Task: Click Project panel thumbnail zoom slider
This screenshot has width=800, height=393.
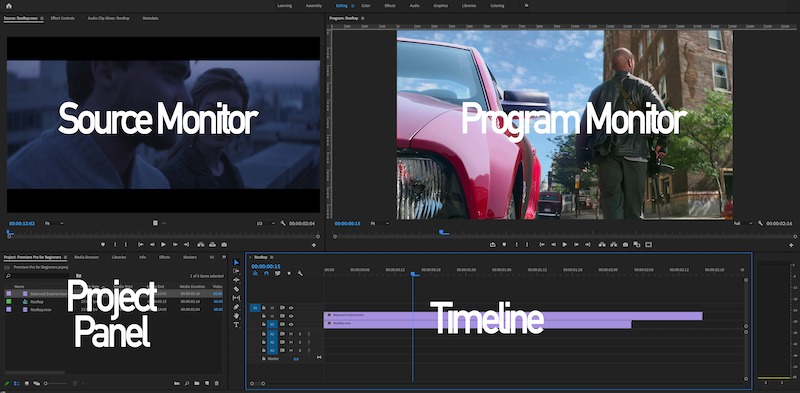Action: tap(55, 383)
